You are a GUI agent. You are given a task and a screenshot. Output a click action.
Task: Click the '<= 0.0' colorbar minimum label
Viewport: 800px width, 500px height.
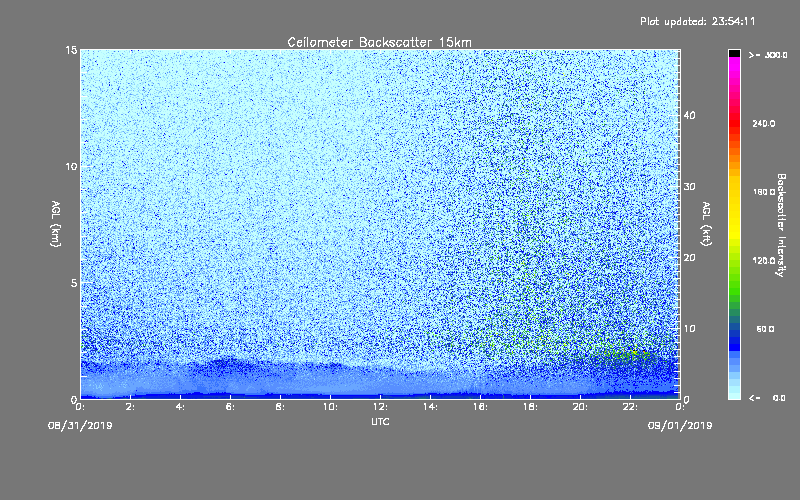point(767,398)
